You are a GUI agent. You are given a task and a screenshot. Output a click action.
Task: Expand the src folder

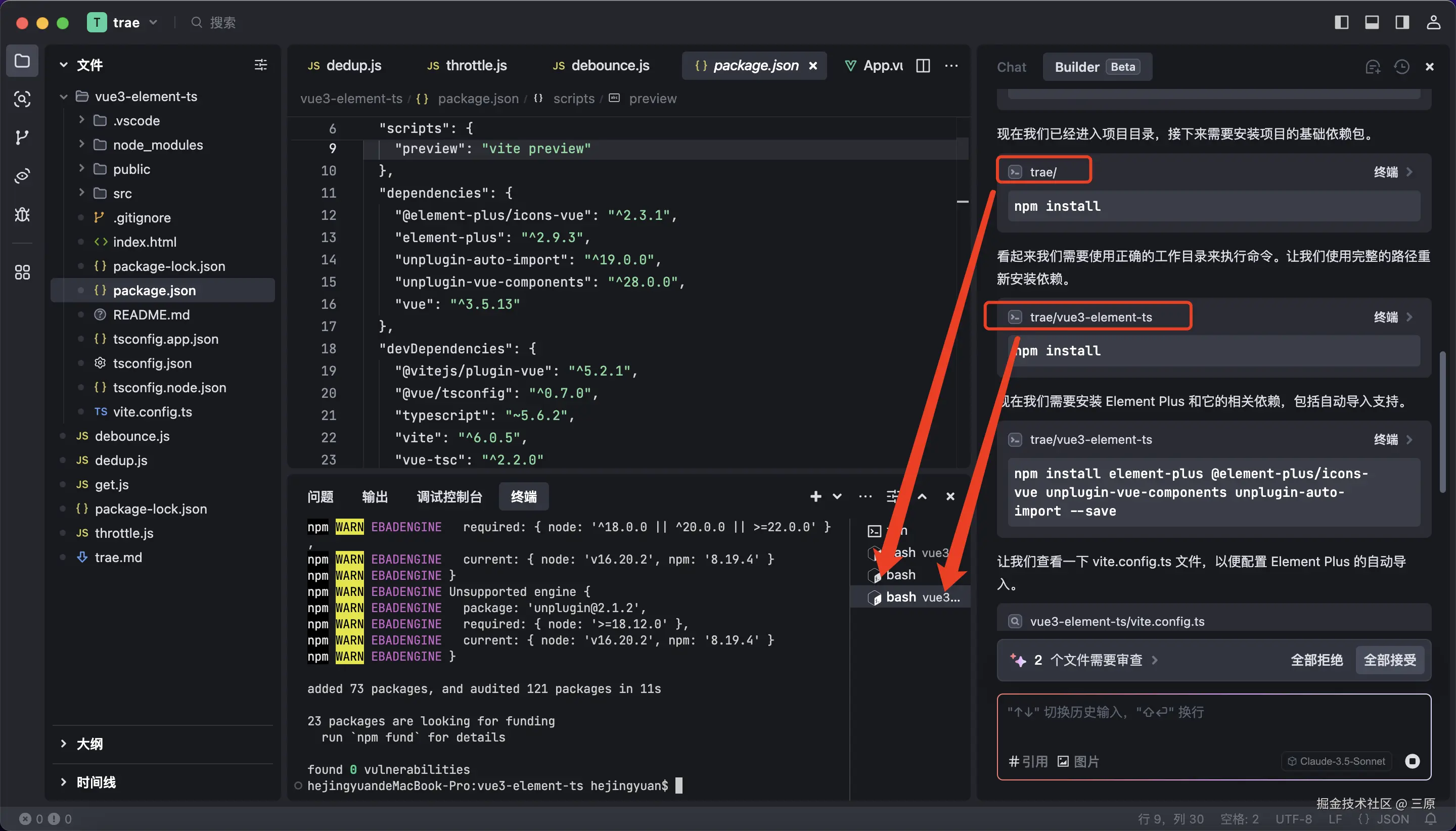pos(121,194)
